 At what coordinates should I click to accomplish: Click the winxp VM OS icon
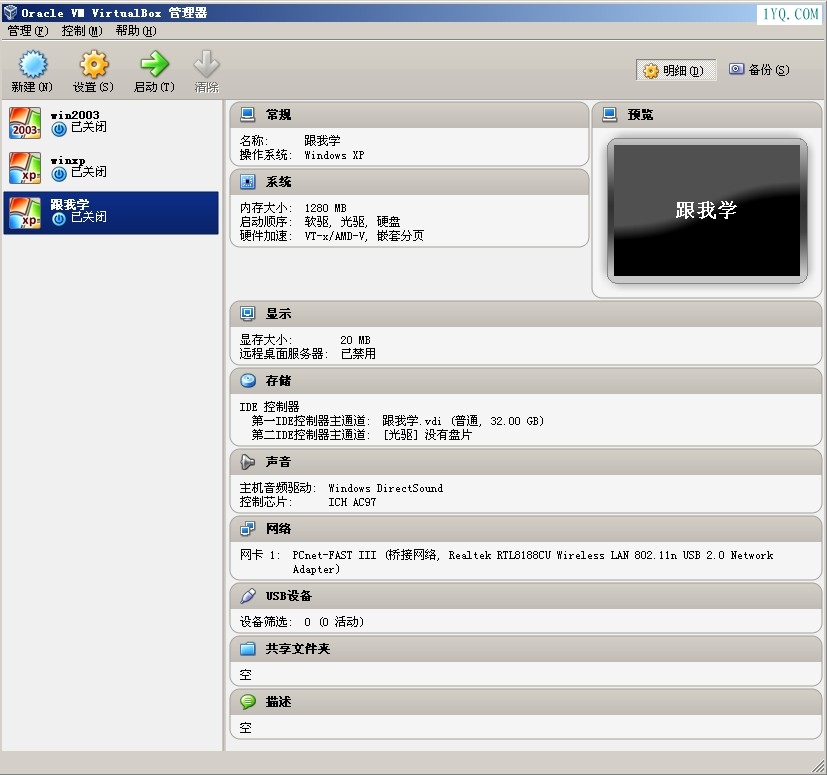pos(25,168)
